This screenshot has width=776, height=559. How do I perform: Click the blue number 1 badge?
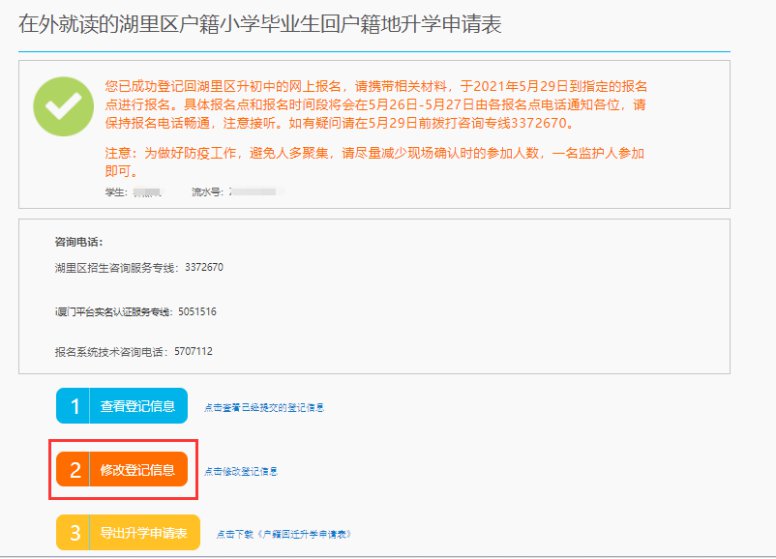(73, 406)
